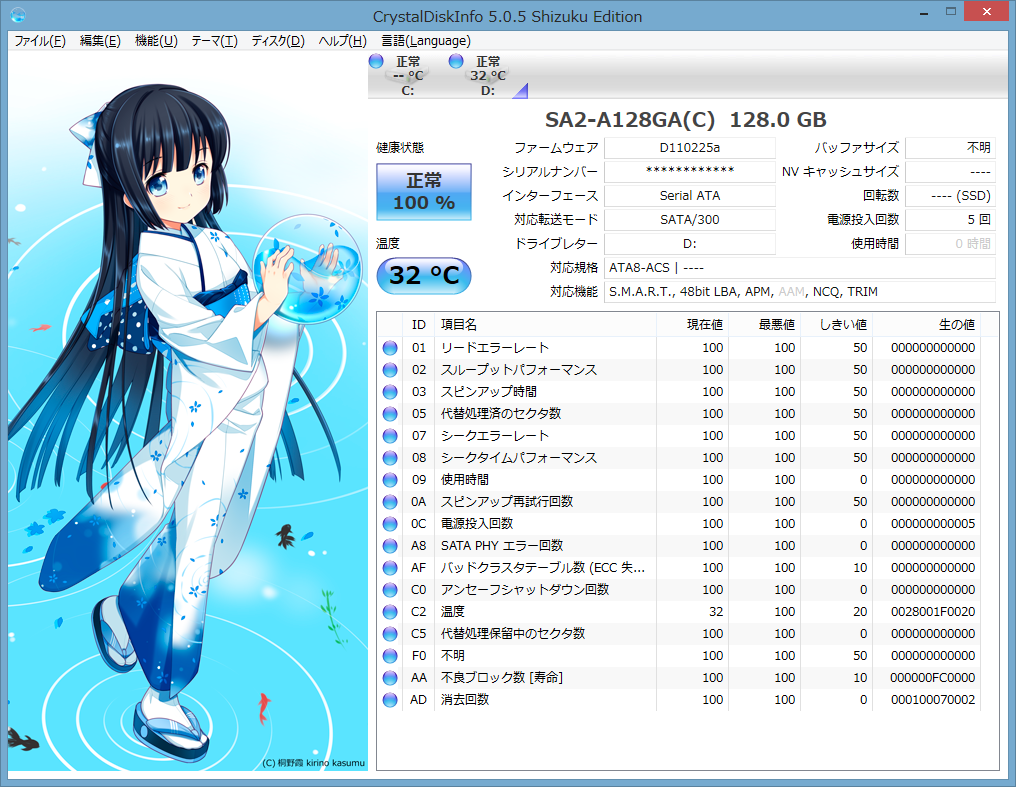Click status orb for 07 シークエラーレート
Image resolution: width=1016 pixels, height=787 pixels.
click(390, 436)
